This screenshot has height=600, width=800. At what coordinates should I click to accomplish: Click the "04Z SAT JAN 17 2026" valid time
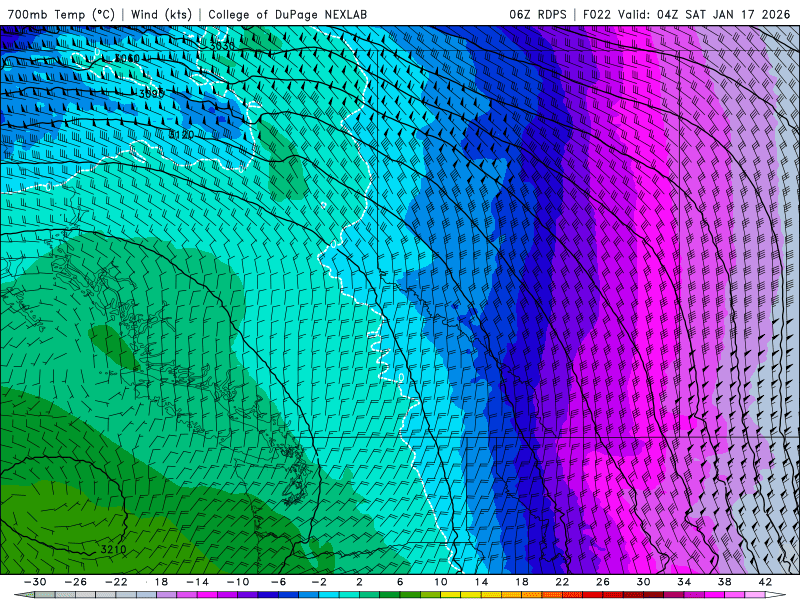click(x=723, y=14)
